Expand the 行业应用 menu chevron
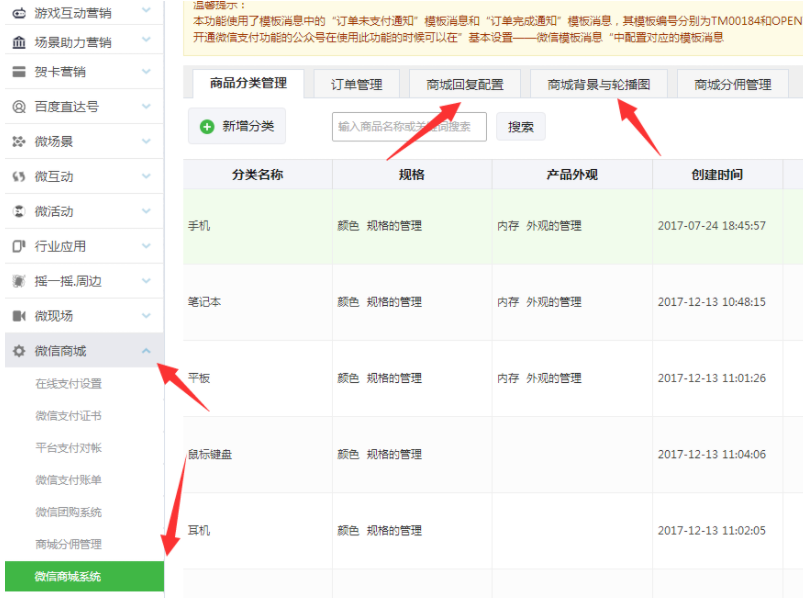803x599 pixels. (147, 245)
